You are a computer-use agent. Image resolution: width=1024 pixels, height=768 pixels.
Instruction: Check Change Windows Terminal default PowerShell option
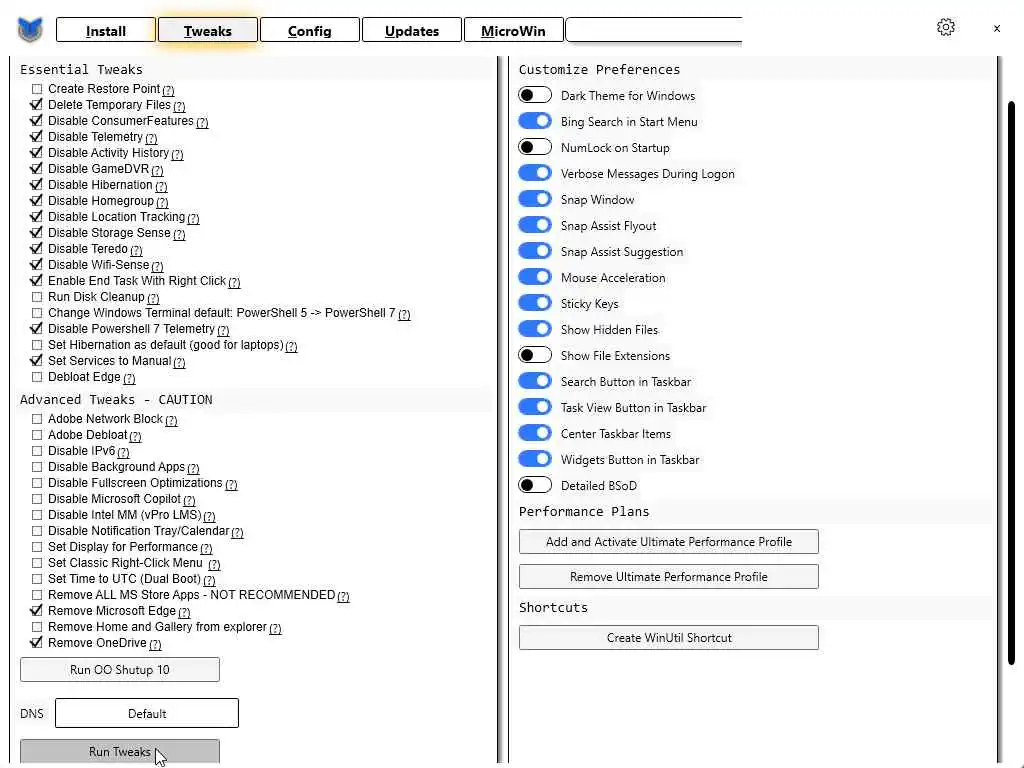[37, 313]
